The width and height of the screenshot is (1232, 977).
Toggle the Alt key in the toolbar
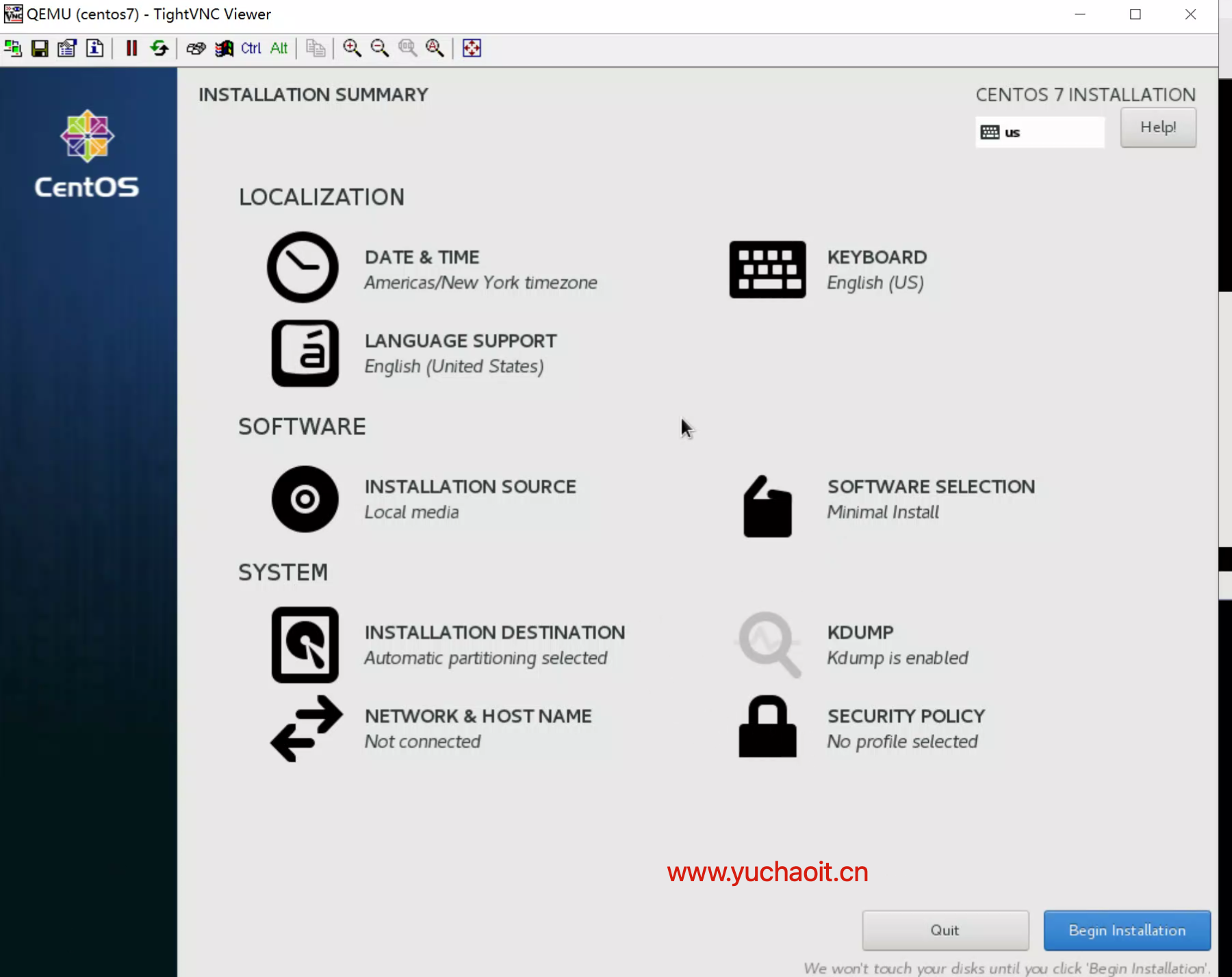[279, 48]
